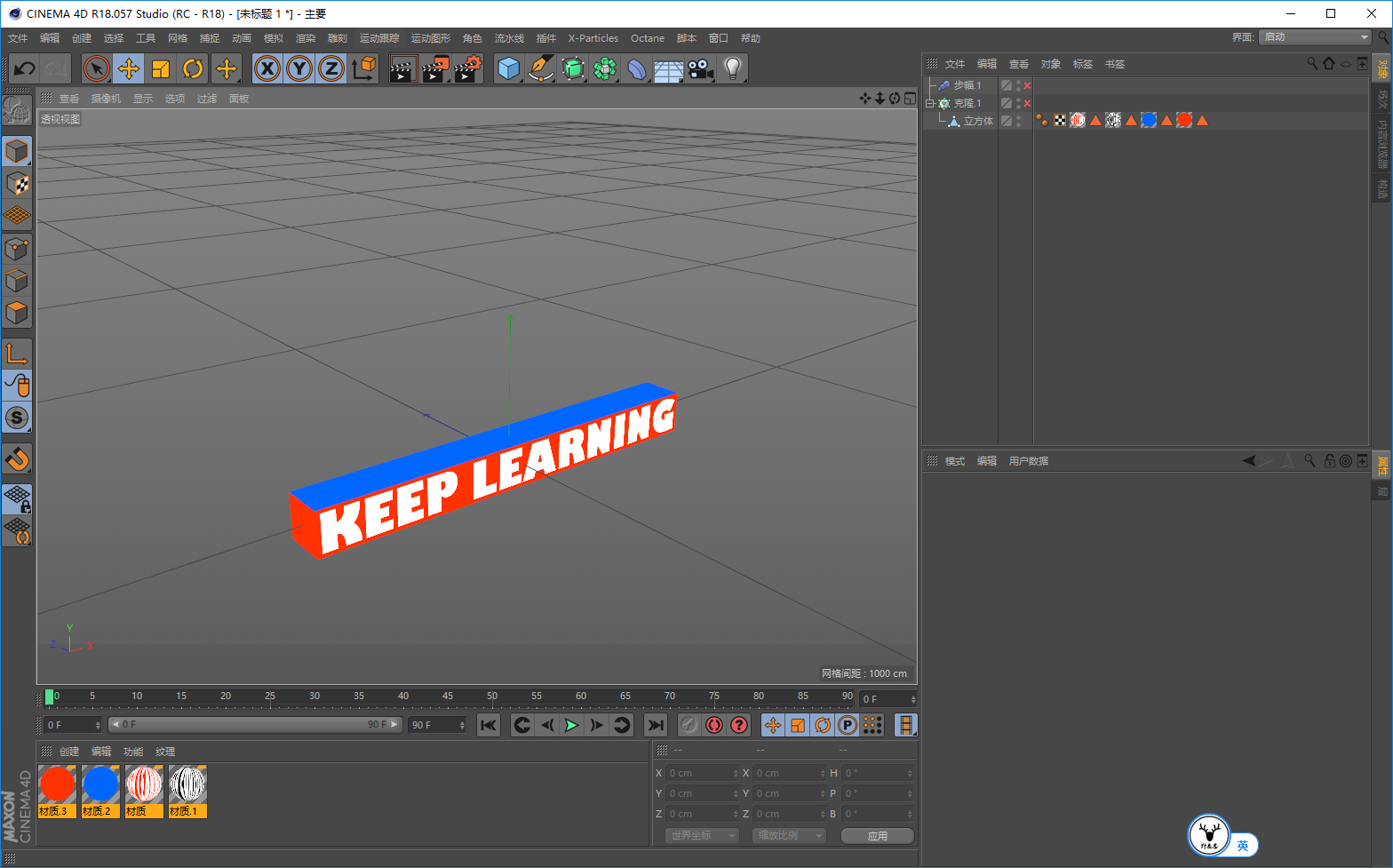Screen dimensions: 1393x868
Task: Add a floor environment object
Action: click(x=669, y=68)
